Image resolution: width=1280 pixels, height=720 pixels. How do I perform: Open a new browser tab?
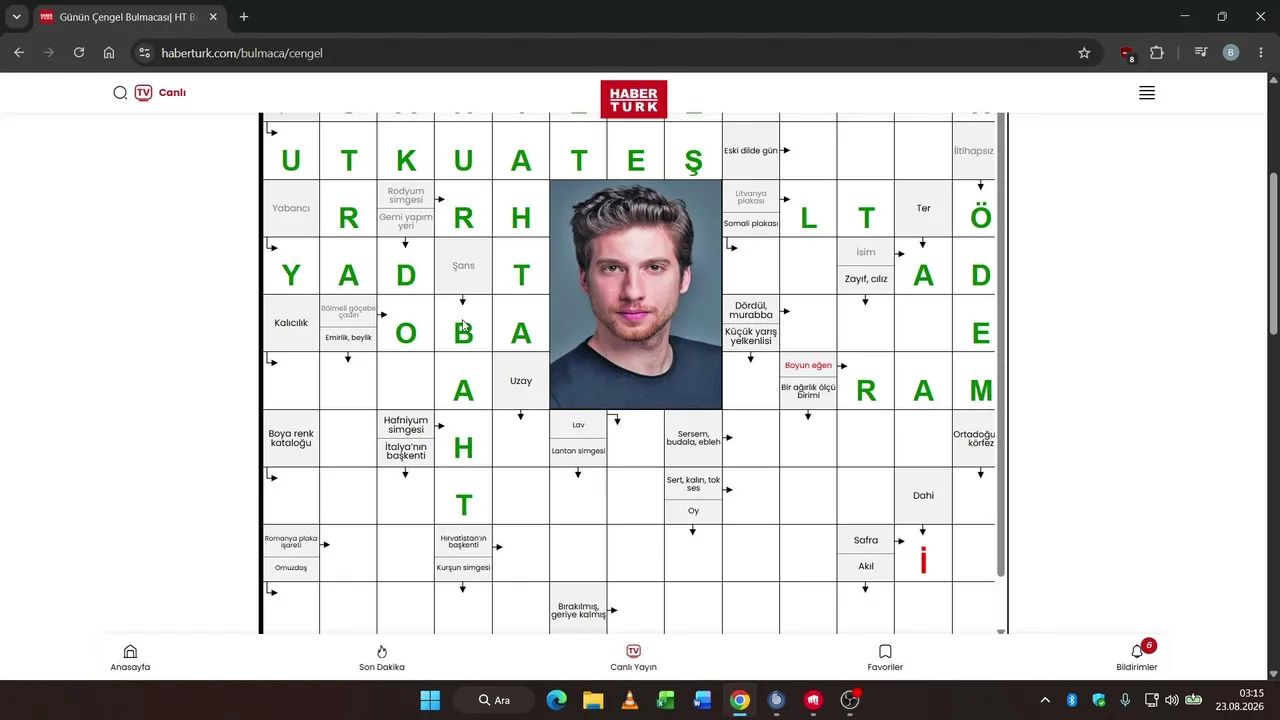pyautogui.click(x=244, y=17)
